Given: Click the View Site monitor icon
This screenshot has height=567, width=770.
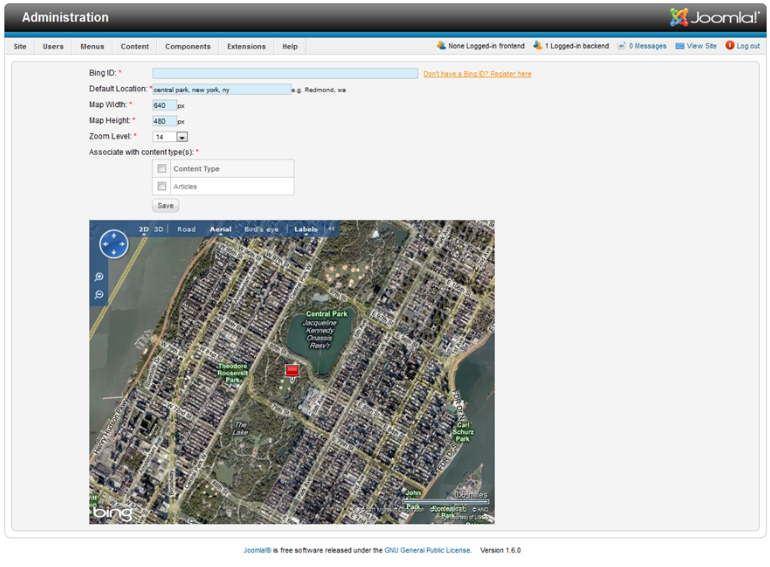Looking at the screenshot, I should (680, 46).
